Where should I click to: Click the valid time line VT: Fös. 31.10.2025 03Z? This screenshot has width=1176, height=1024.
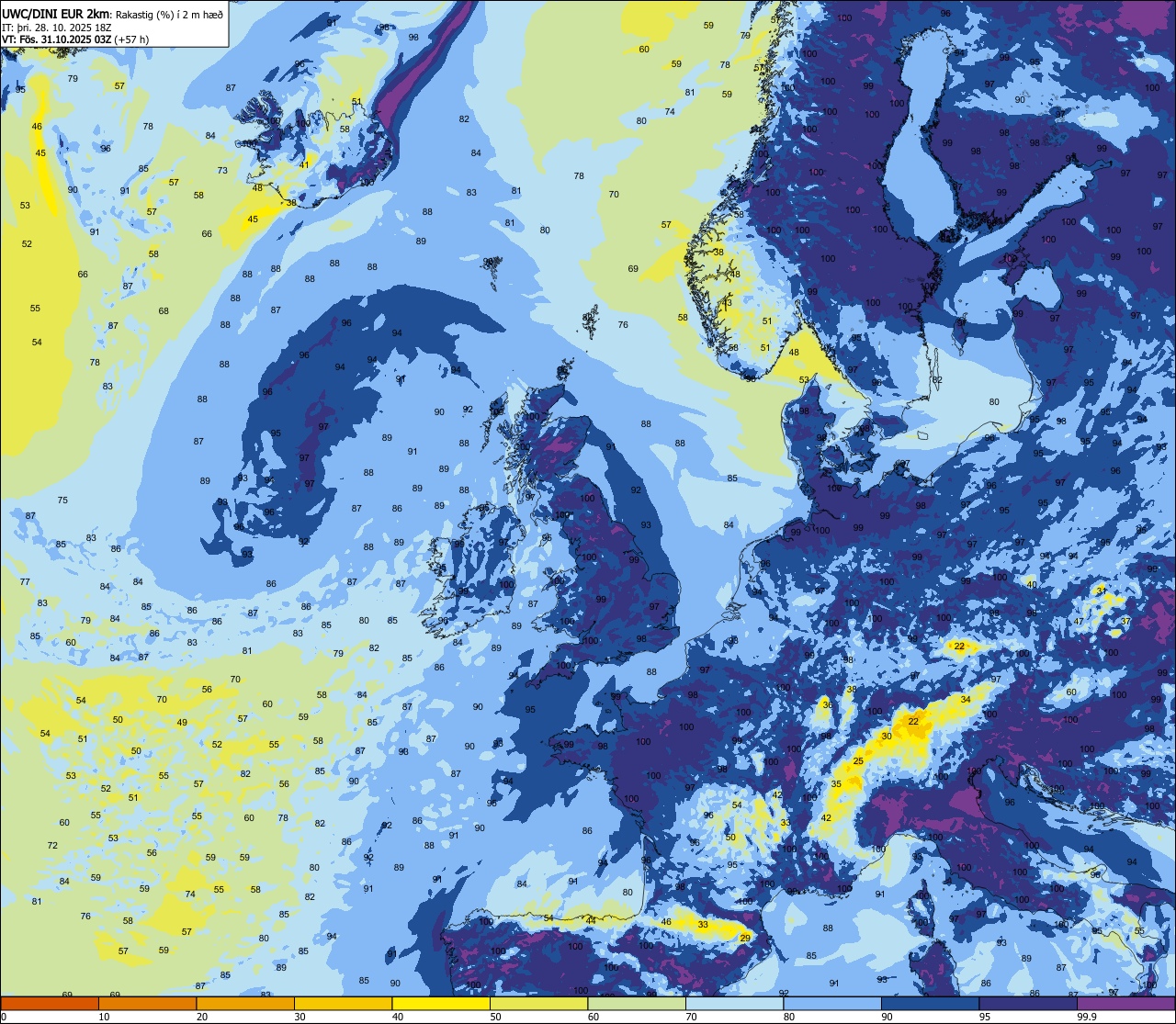[59, 39]
